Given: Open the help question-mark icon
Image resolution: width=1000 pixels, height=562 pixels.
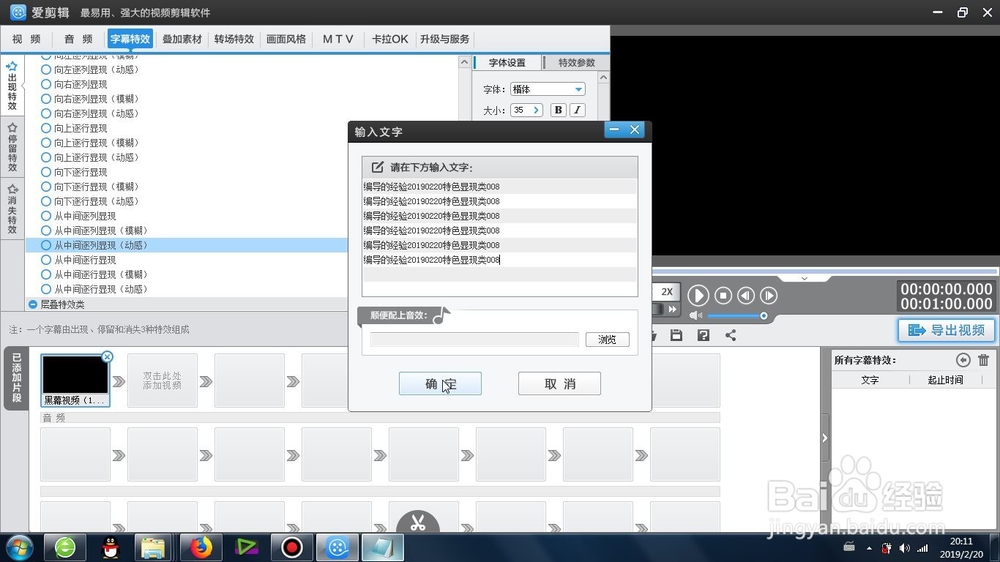Looking at the screenshot, I should pyautogui.click(x=703, y=335).
